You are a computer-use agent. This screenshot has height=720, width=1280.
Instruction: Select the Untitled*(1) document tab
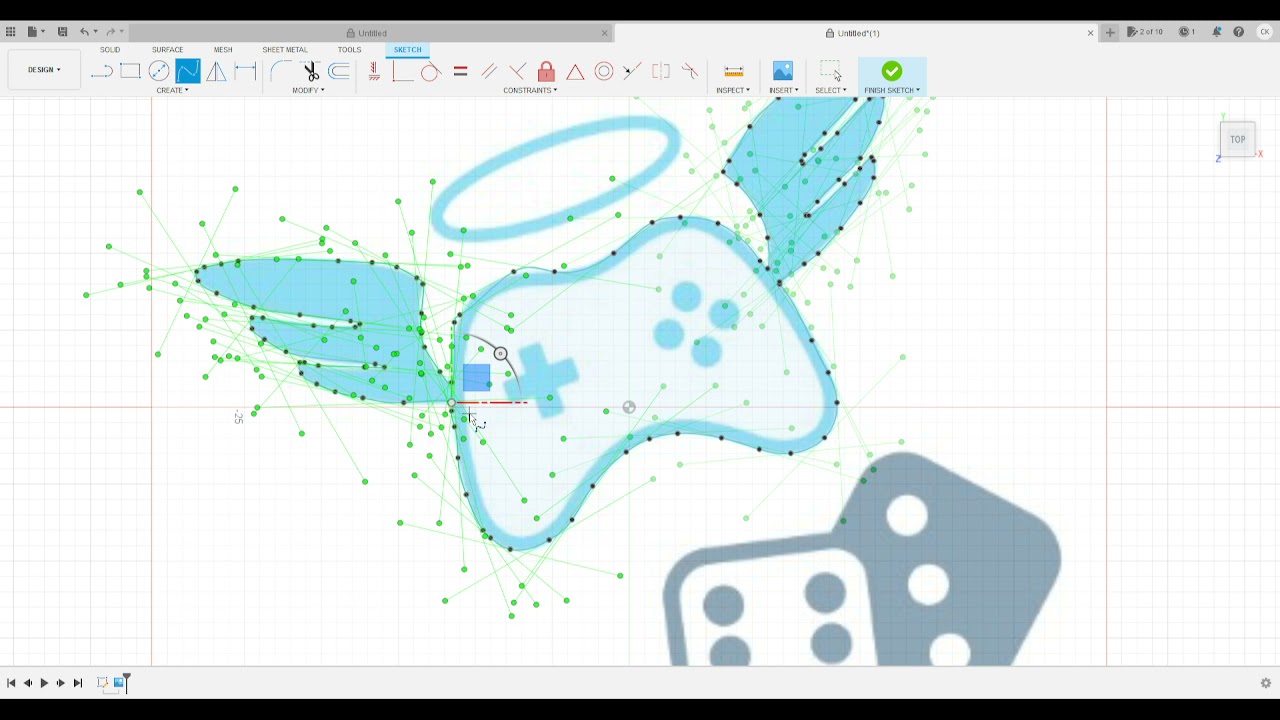(x=856, y=33)
